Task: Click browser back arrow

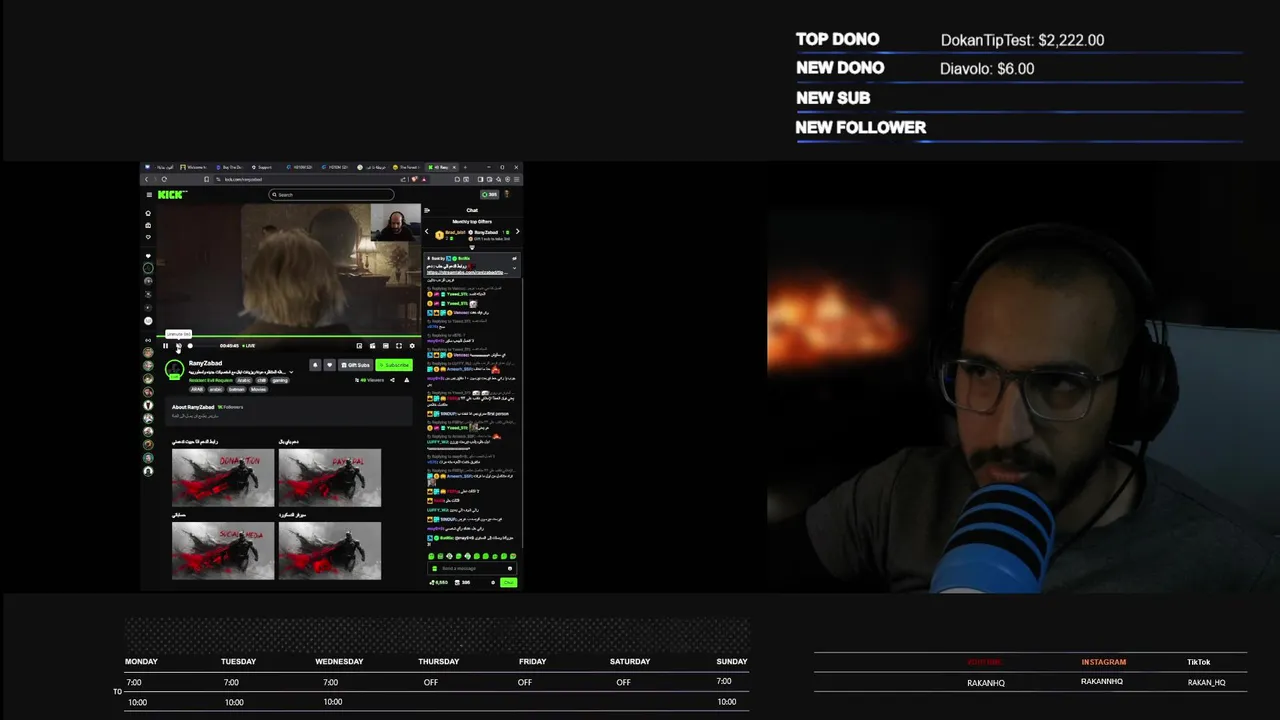Action: [146, 179]
